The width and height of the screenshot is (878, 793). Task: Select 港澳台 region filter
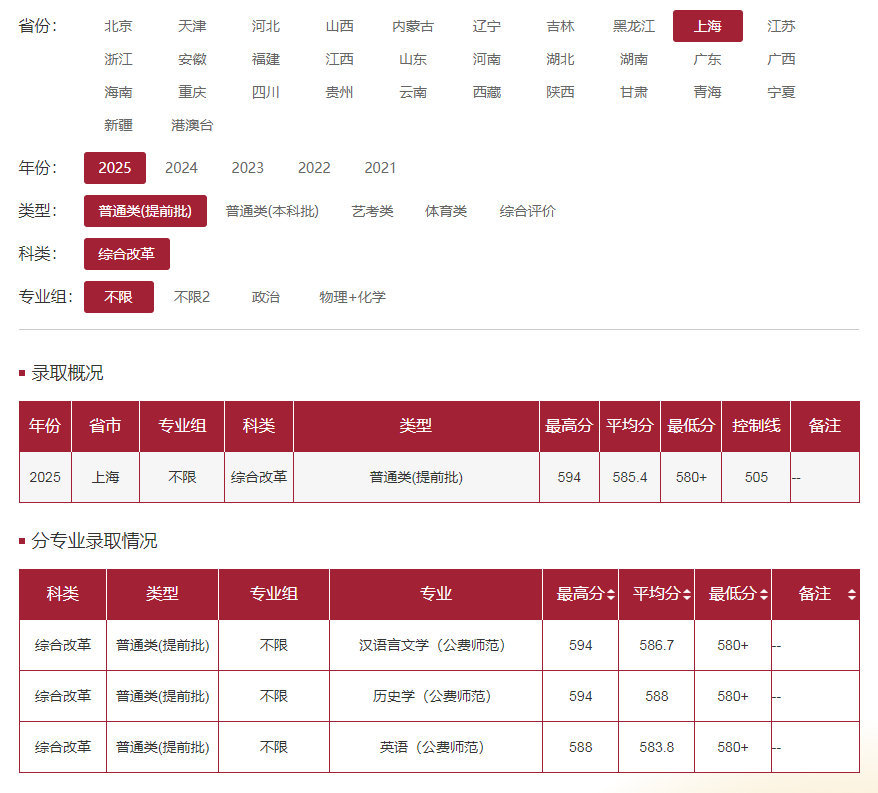pyautogui.click(x=192, y=125)
